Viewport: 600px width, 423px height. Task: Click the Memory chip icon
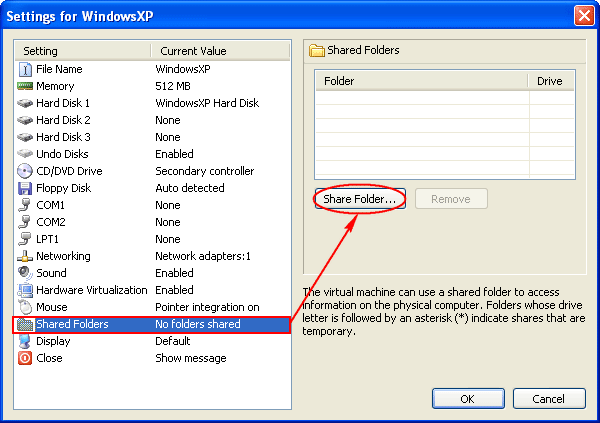click(x=25, y=86)
